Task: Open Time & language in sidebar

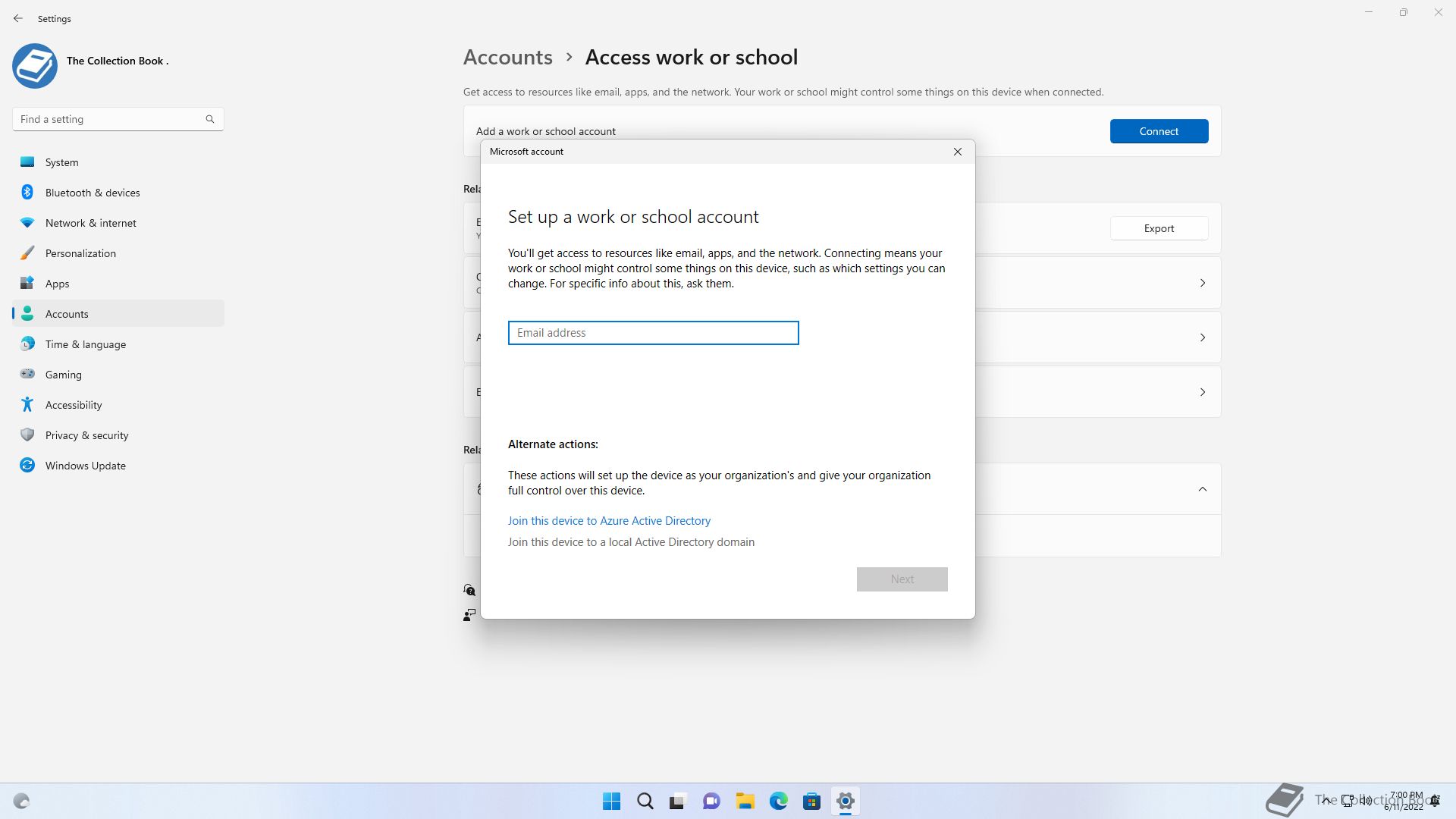Action: (118, 344)
